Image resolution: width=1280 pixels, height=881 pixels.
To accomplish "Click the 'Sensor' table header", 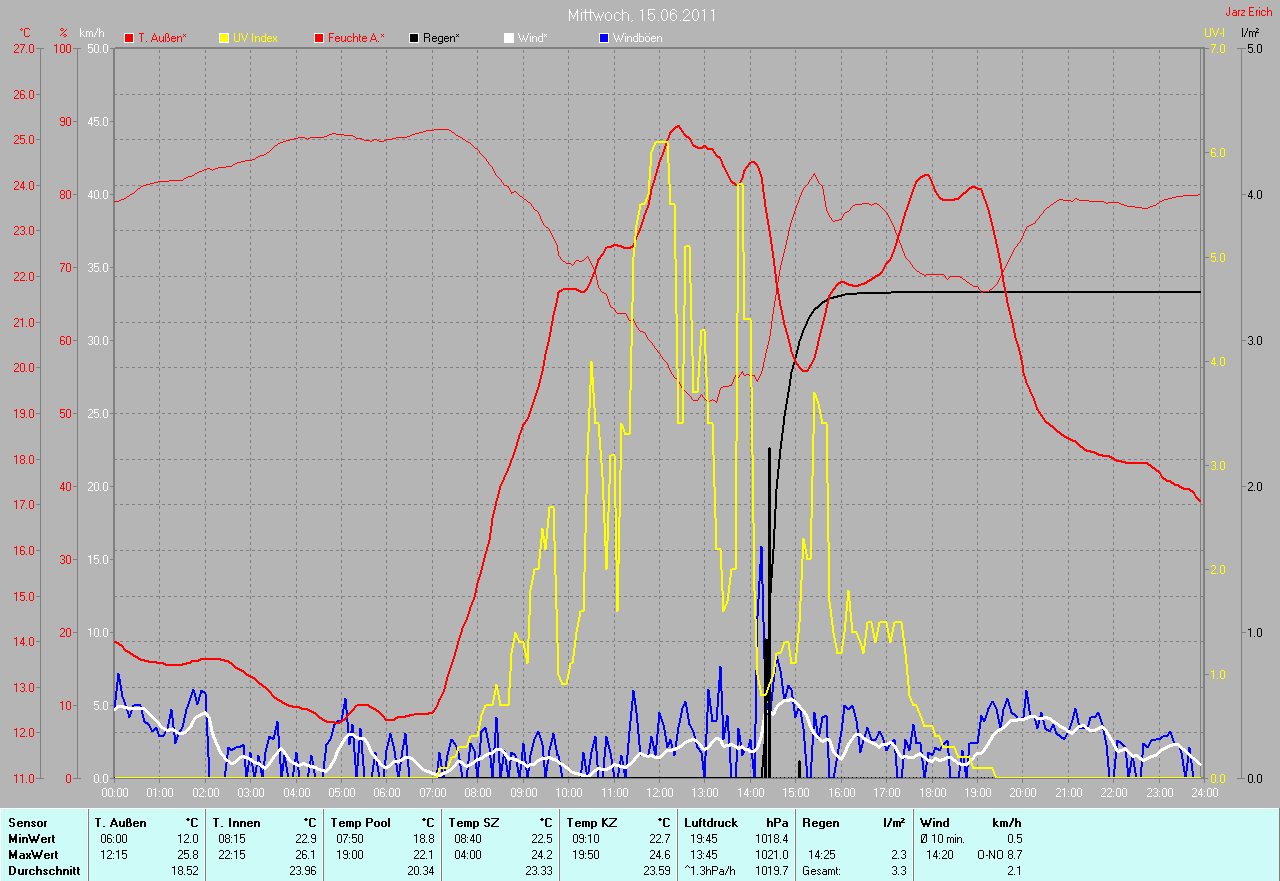I will [x=27, y=823].
